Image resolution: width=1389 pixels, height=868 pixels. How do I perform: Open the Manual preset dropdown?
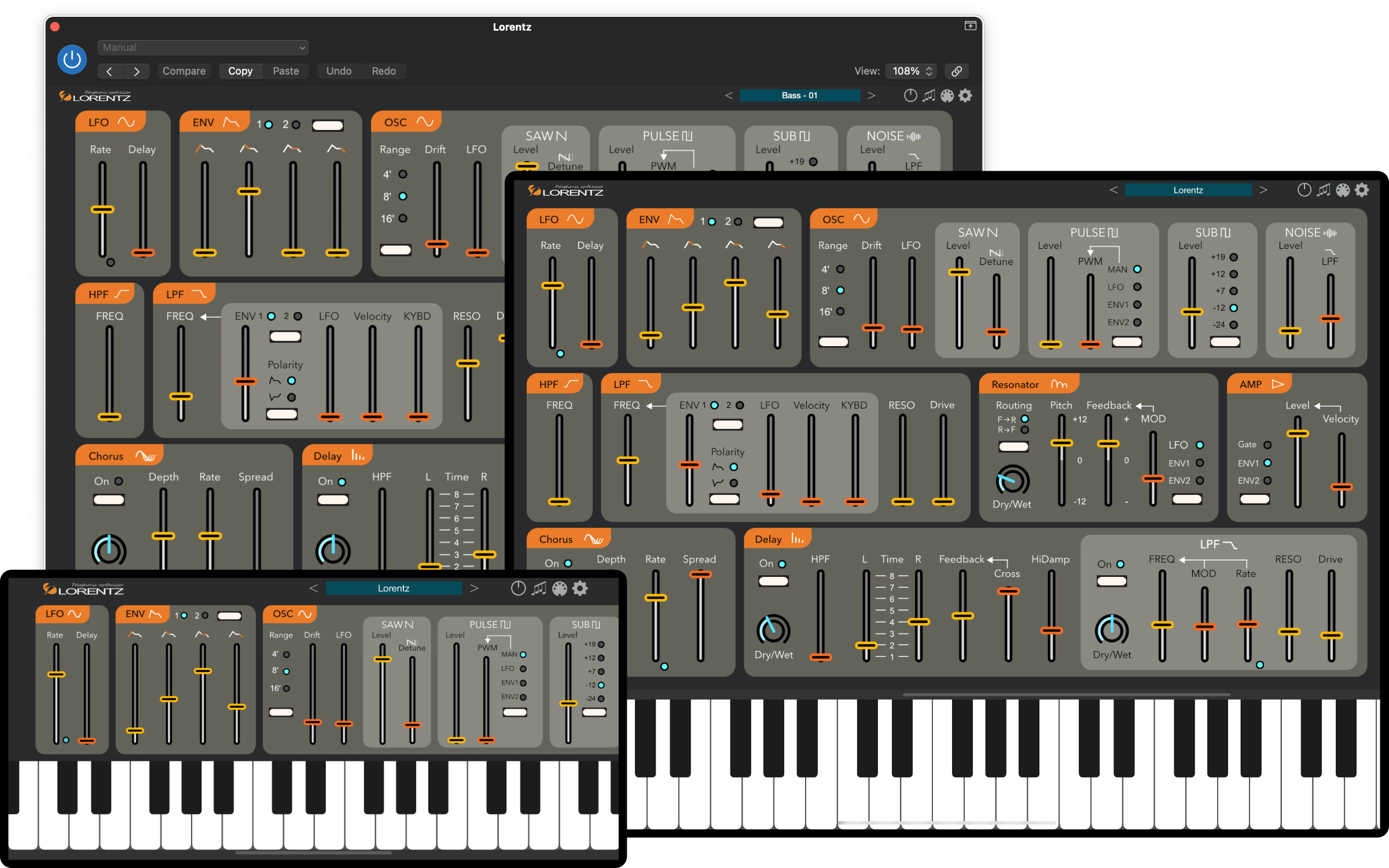tap(203, 47)
